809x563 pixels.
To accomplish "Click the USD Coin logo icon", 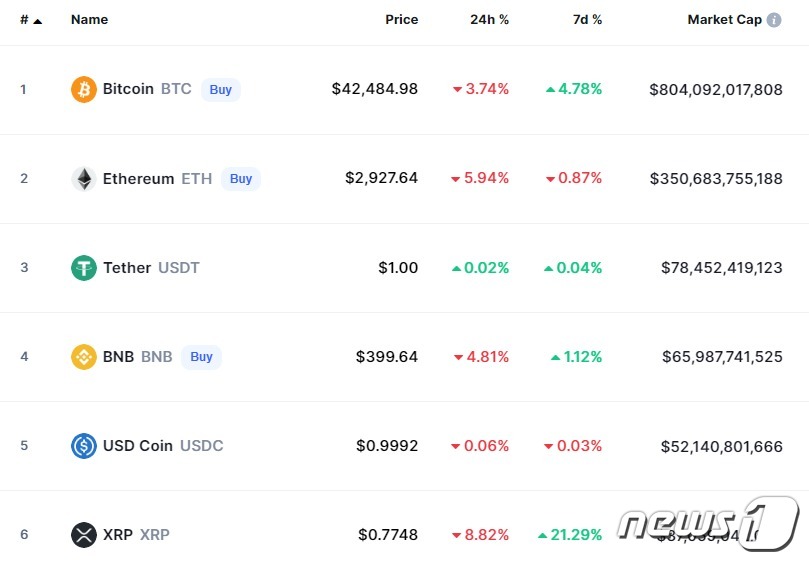I will 84,446.
